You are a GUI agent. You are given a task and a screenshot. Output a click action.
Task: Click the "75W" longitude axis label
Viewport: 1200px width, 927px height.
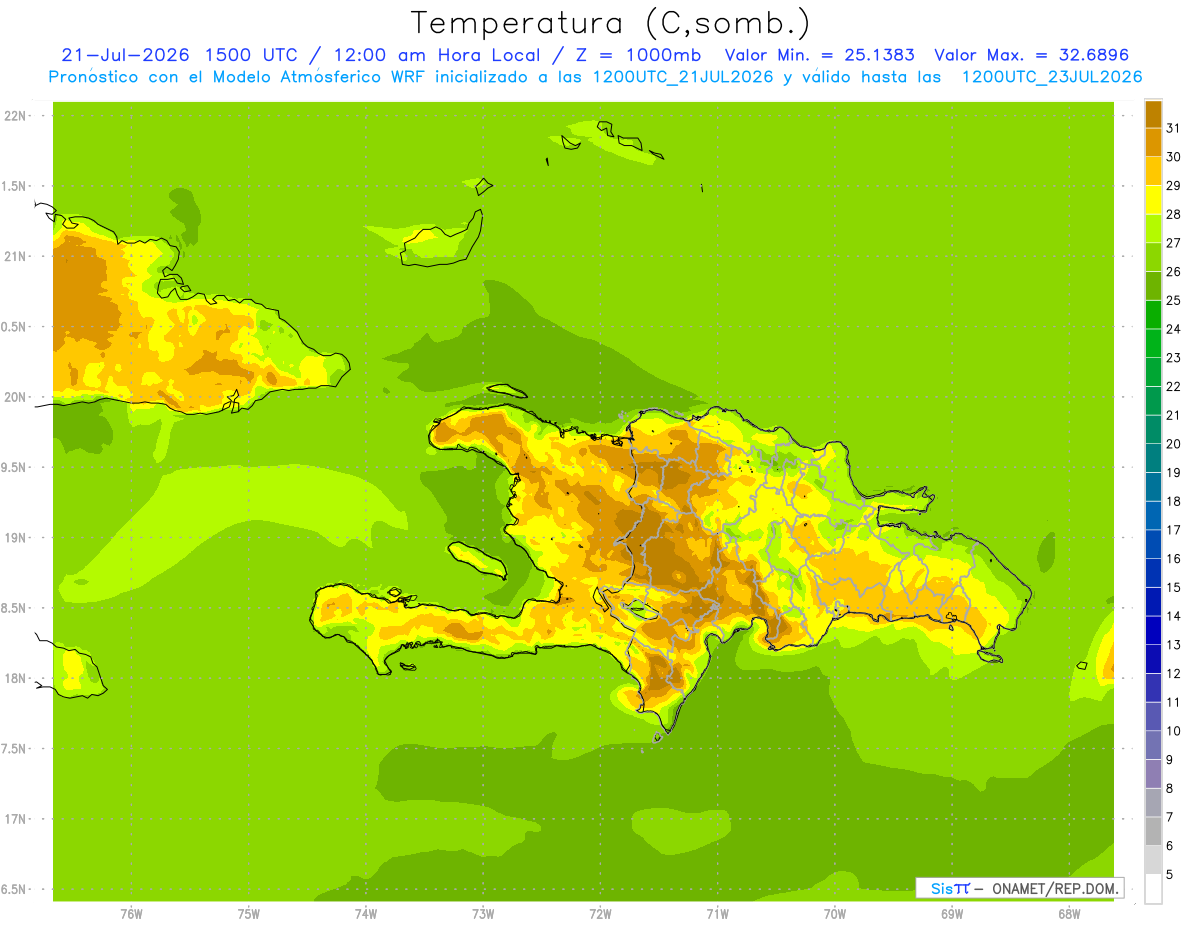[x=248, y=913]
